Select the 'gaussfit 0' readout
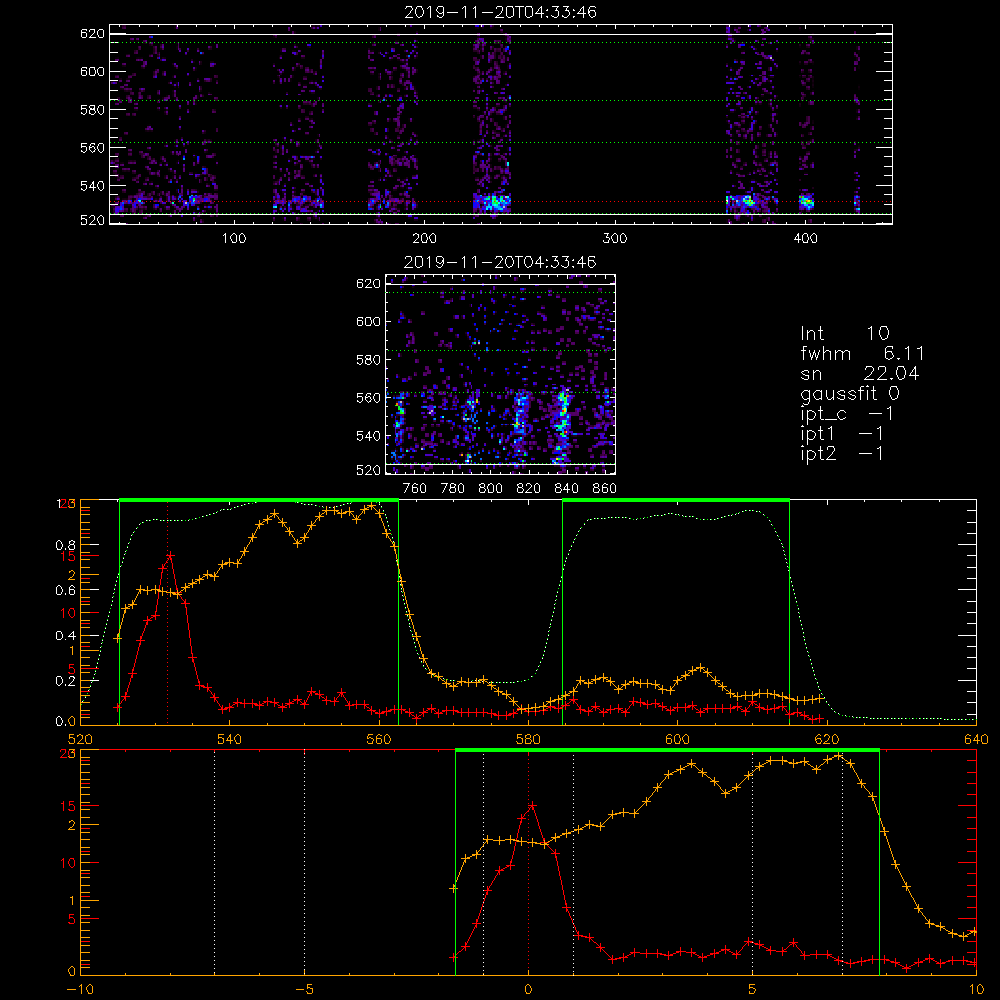This screenshot has width=1000, height=1000. pyautogui.click(x=849, y=393)
